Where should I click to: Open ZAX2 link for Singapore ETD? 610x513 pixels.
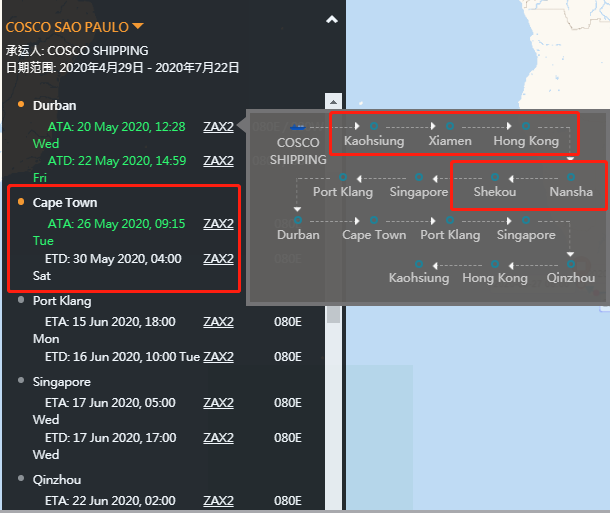coord(218,438)
